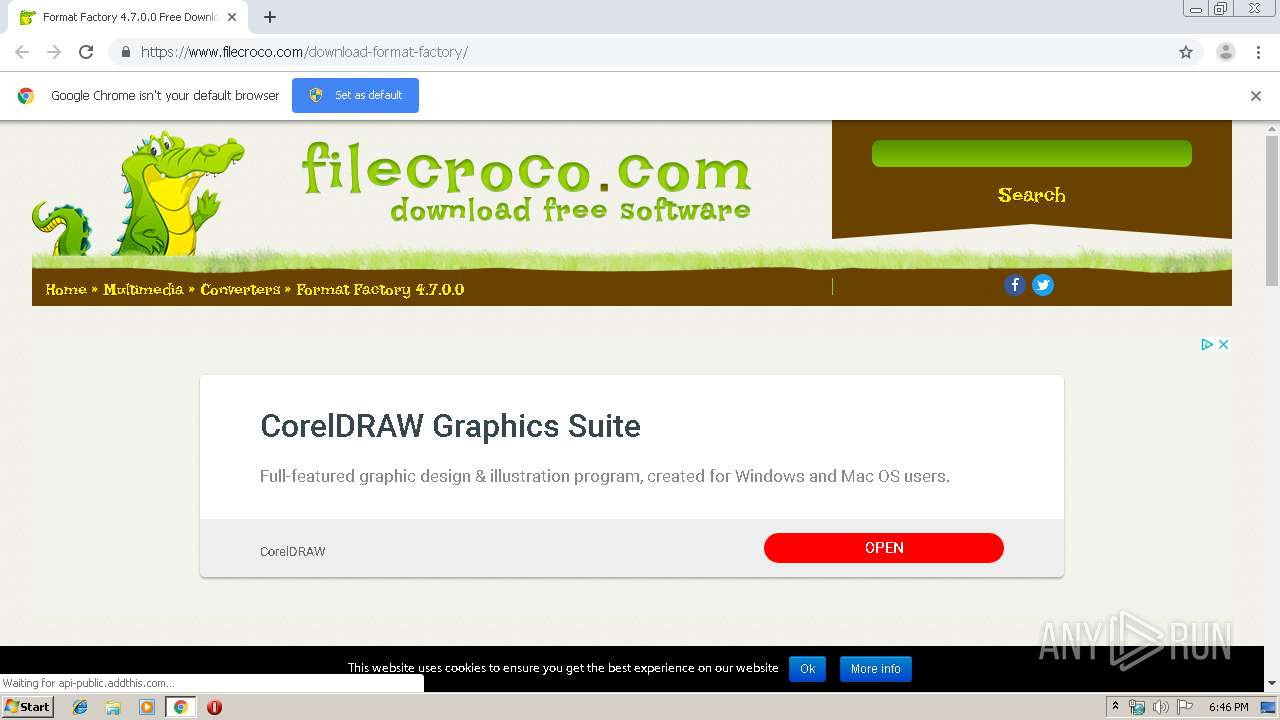
Task: Click the network tray icon
Action: [x=1137, y=707]
